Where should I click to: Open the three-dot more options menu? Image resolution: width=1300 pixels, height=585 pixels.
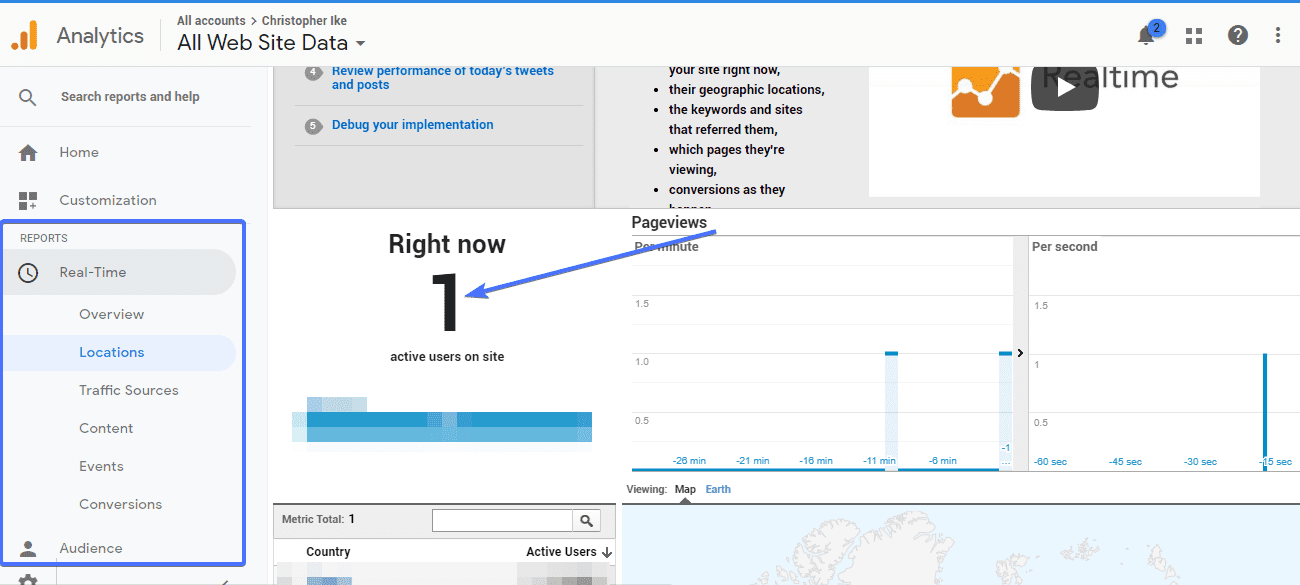pos(1278,36)
